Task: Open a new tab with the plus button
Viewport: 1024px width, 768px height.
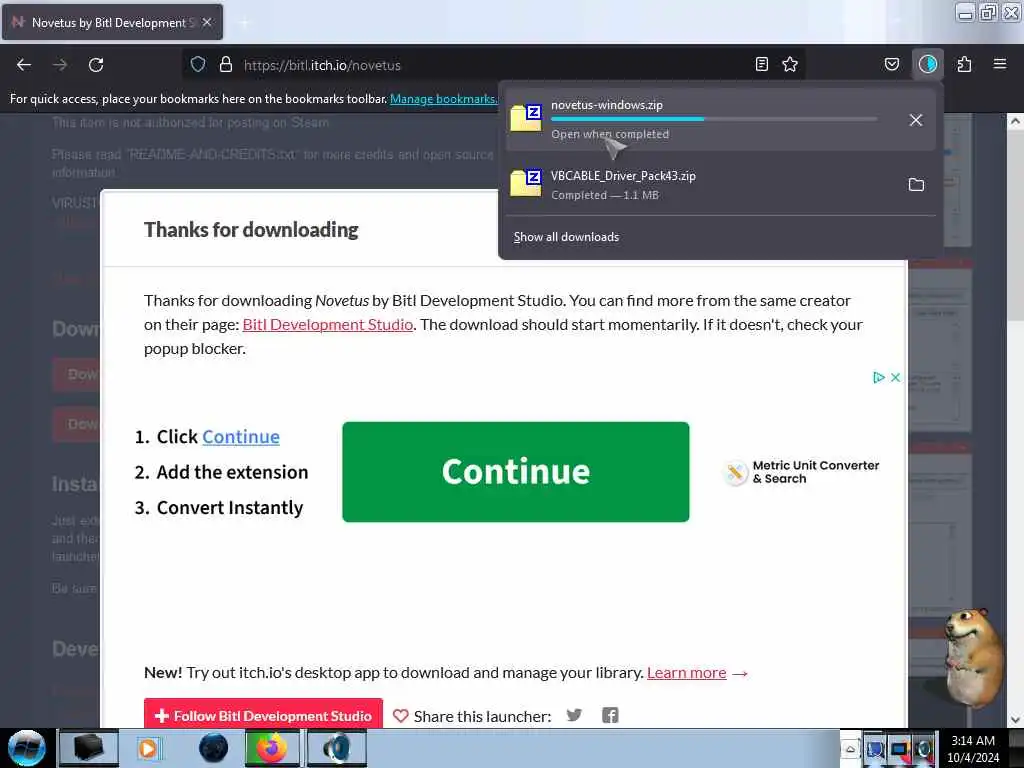Action: 244,23
